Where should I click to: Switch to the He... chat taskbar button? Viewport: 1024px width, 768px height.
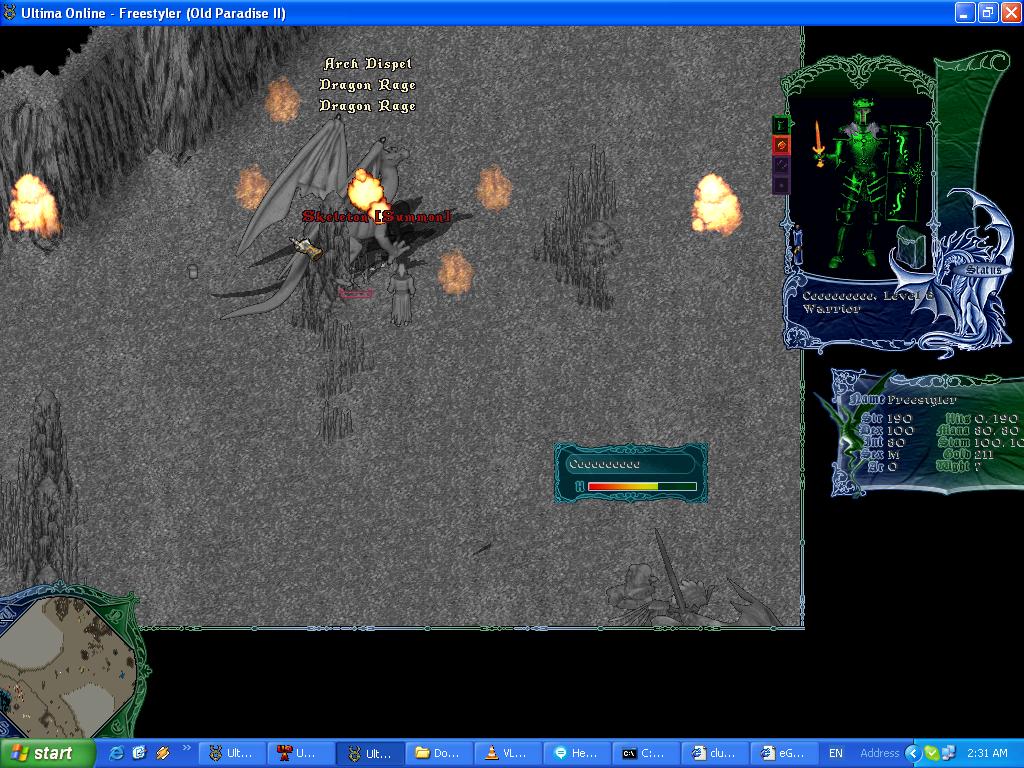(x=579, y=753)
